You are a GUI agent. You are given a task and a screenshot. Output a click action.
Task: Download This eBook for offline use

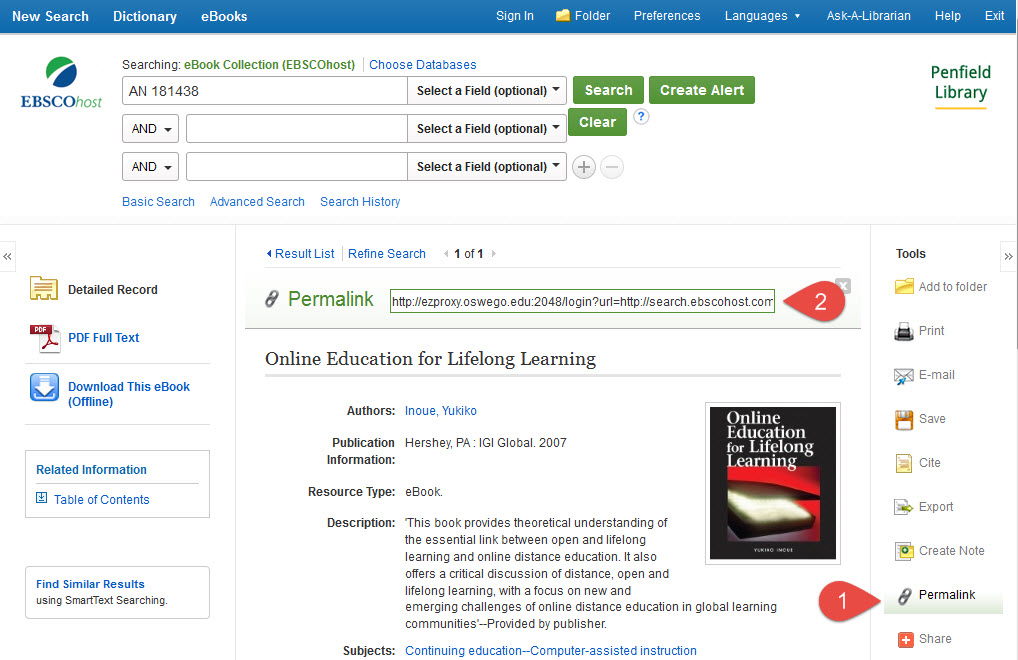pyautogui.click(x=128, y=393)
